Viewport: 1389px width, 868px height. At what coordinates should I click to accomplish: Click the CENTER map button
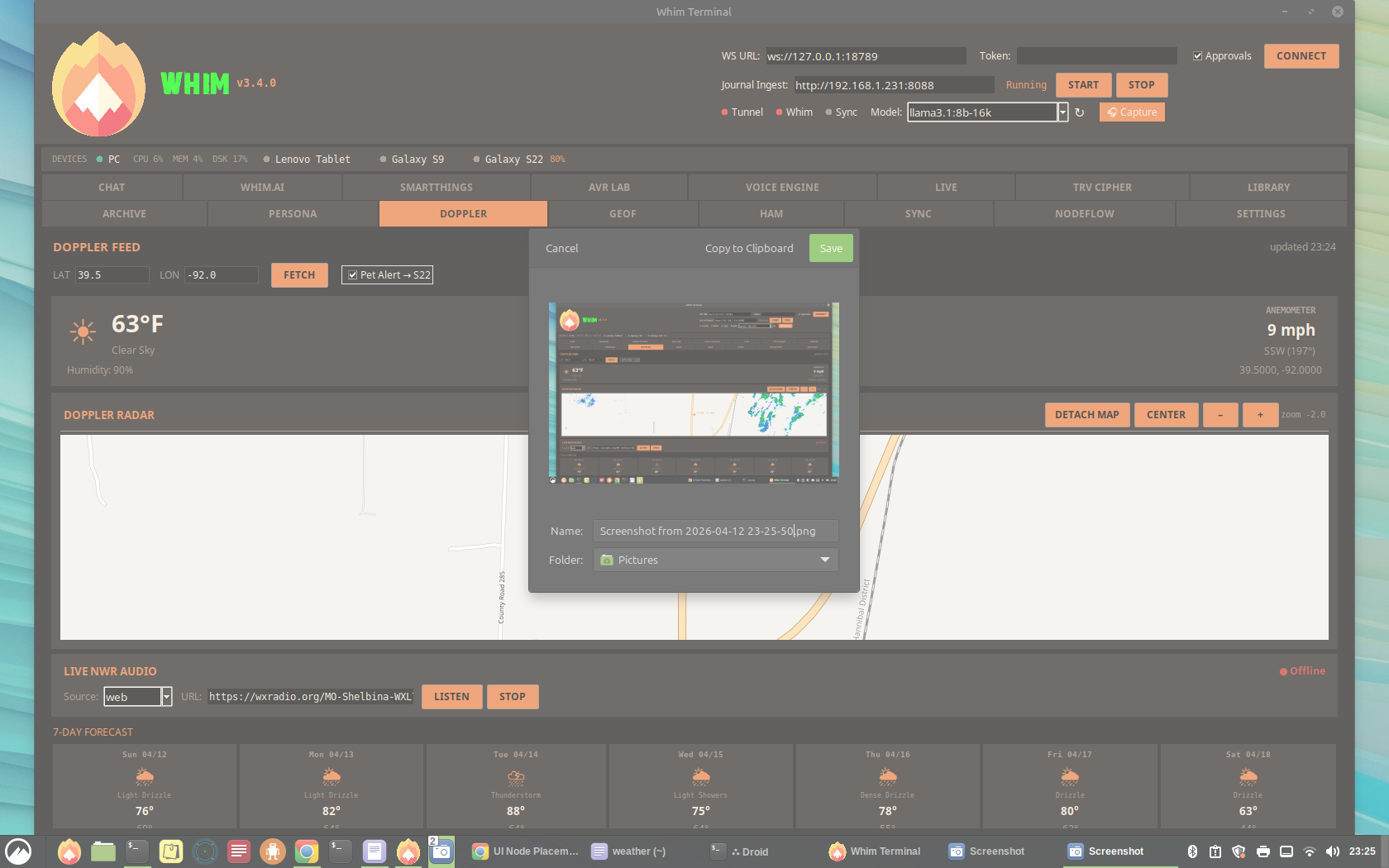1166,415
